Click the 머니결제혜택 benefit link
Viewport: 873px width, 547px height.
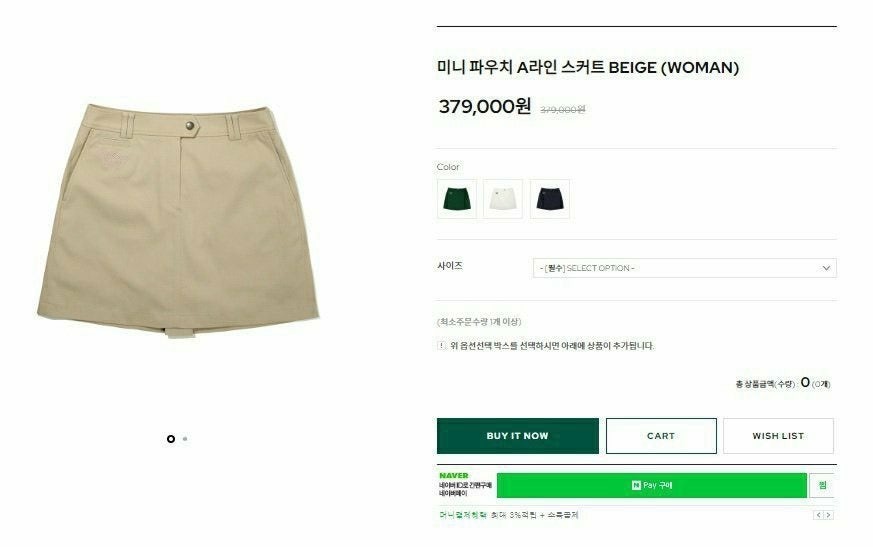pos(463,515)
